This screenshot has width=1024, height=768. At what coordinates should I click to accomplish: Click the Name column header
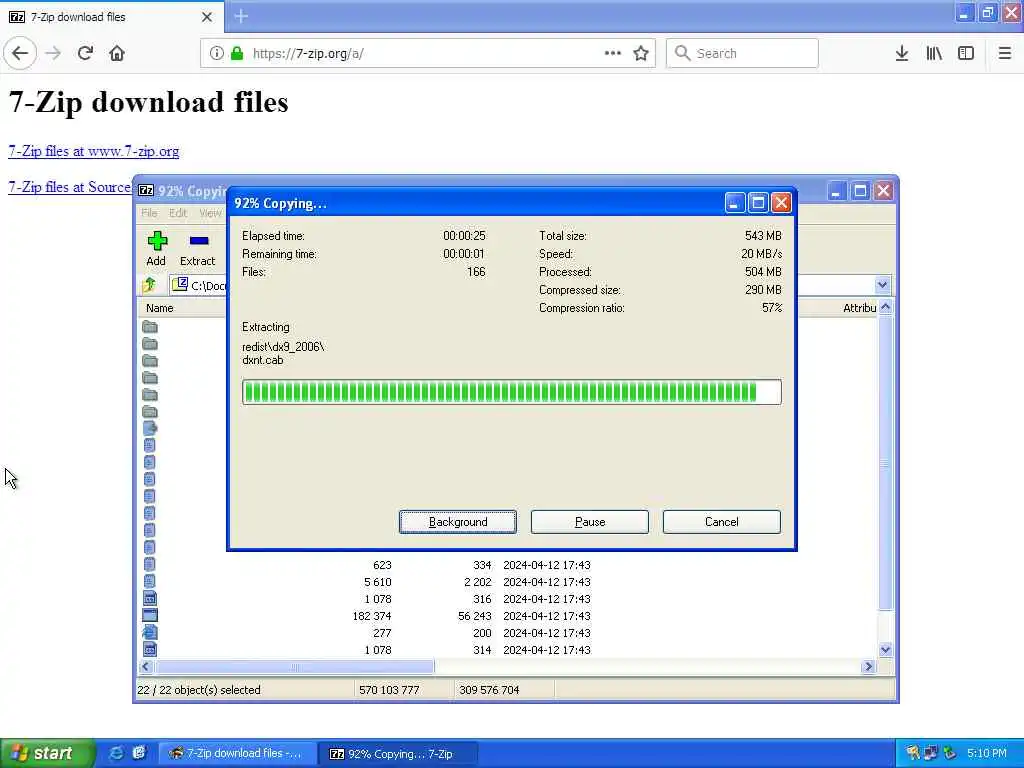[159, 308]
